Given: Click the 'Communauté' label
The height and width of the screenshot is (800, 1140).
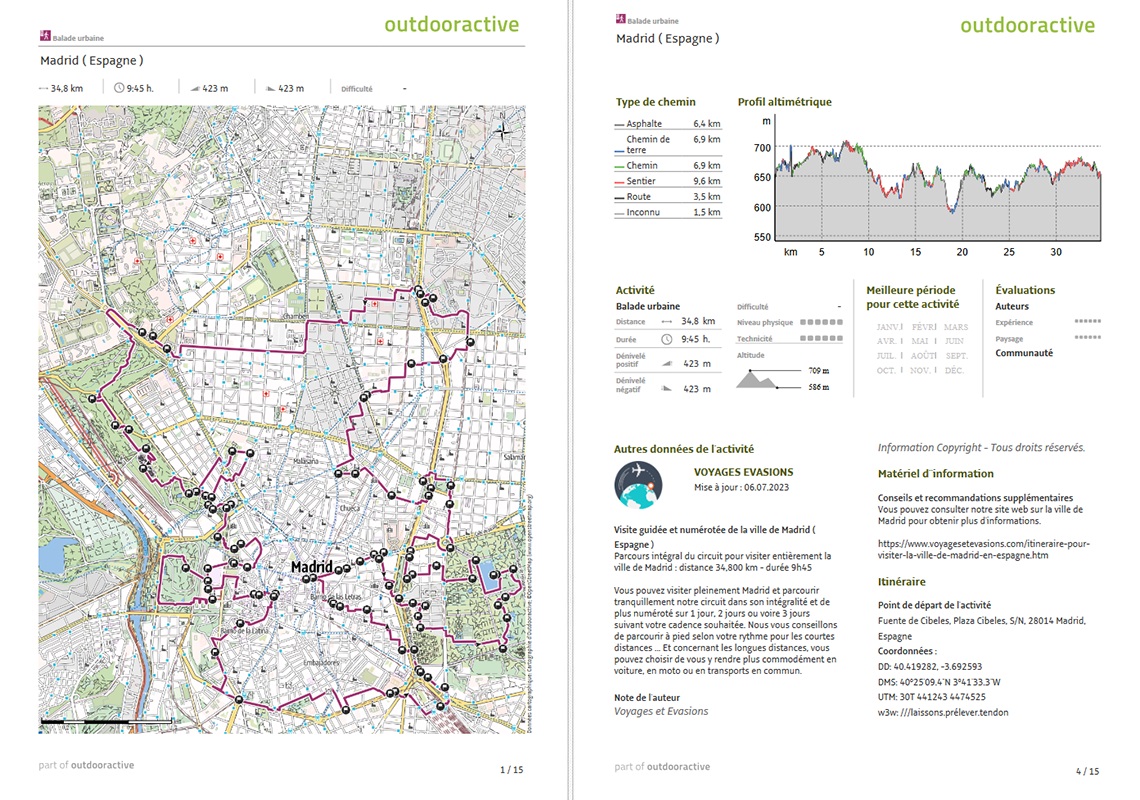Looking at the screenshot, I should 1024,353.
